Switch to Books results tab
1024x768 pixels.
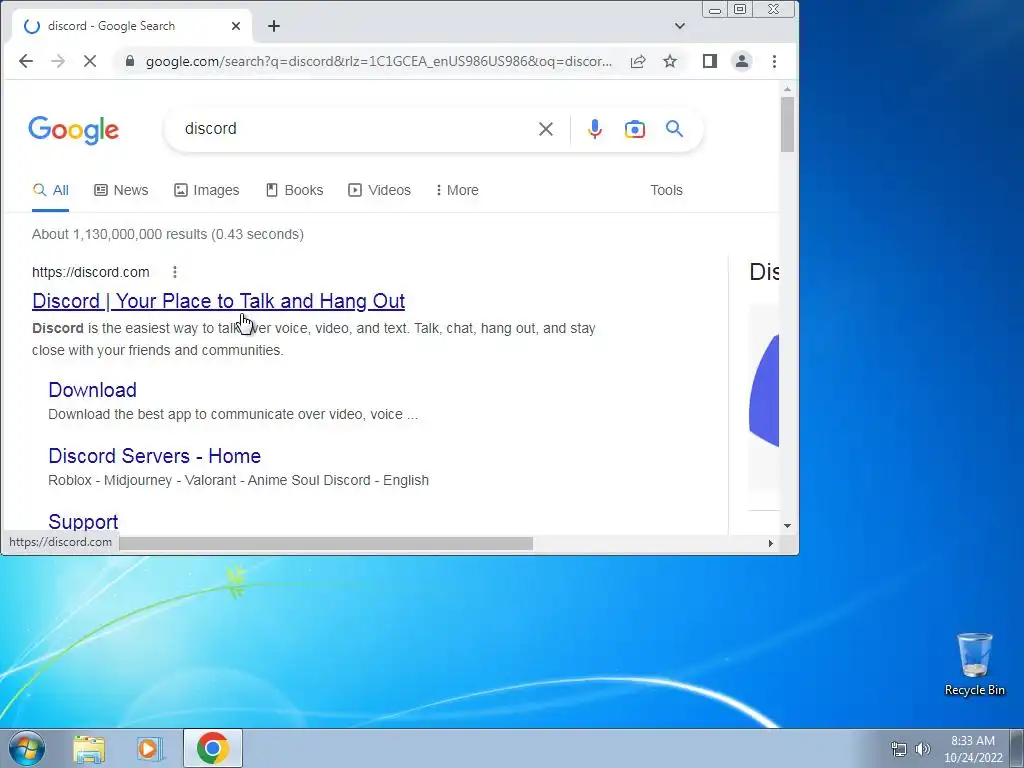295,191
